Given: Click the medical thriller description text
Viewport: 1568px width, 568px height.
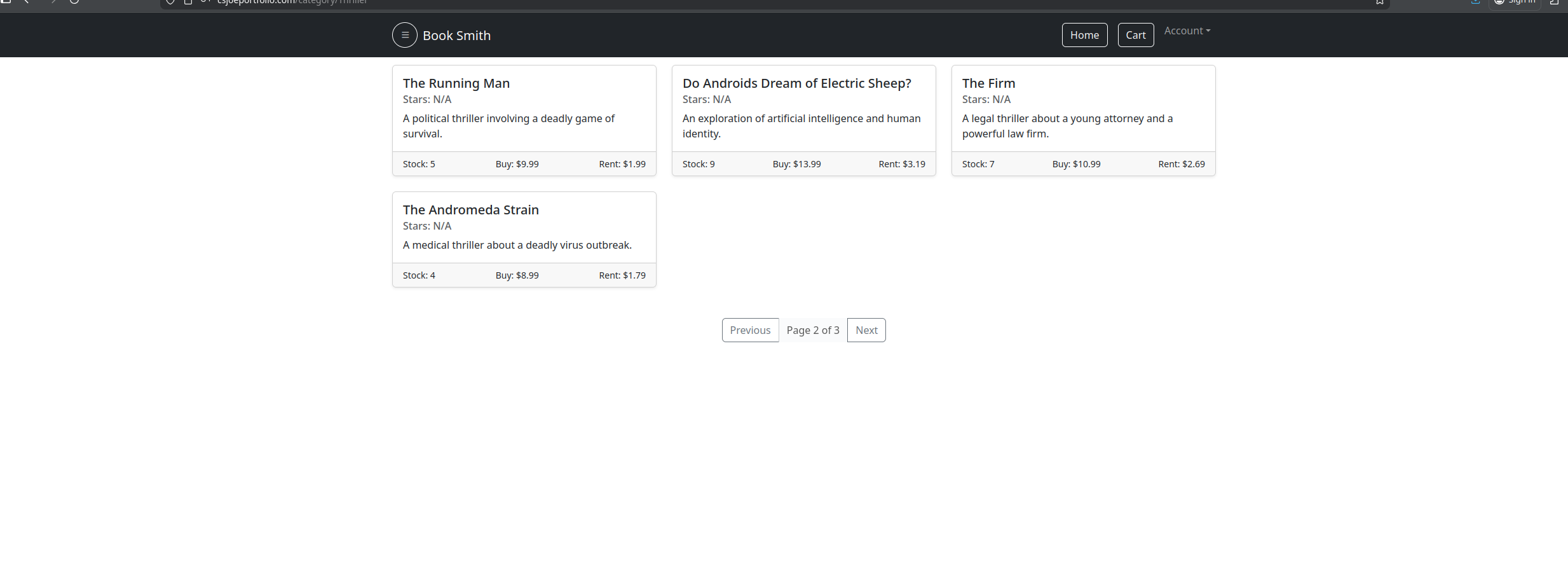Looking at the screenshot, I should [517, 246].
